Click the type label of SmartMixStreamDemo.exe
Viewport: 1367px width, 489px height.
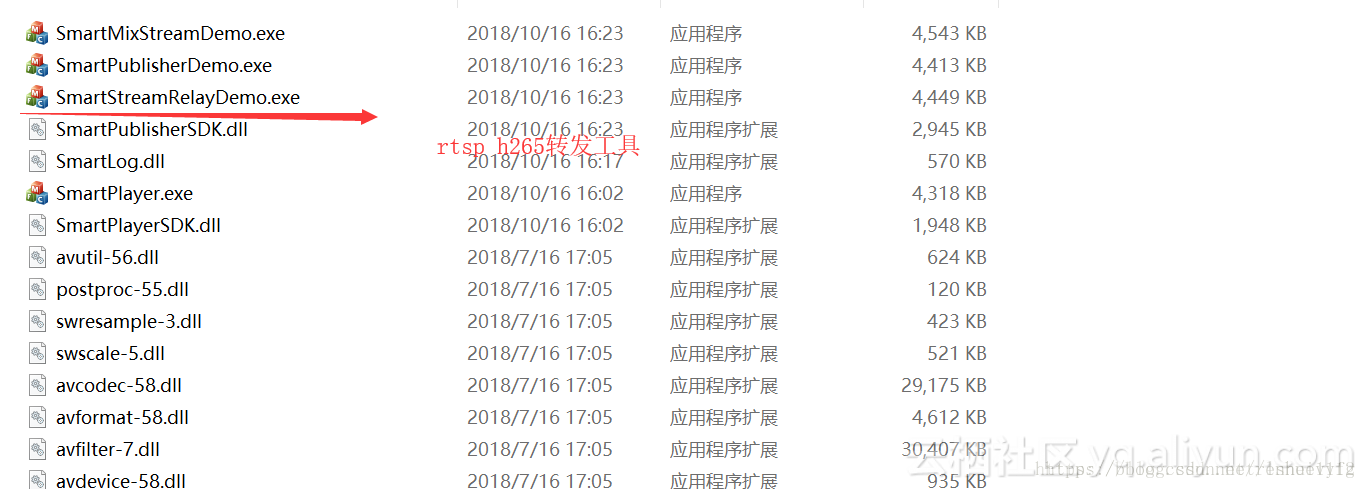pos(706,33)
